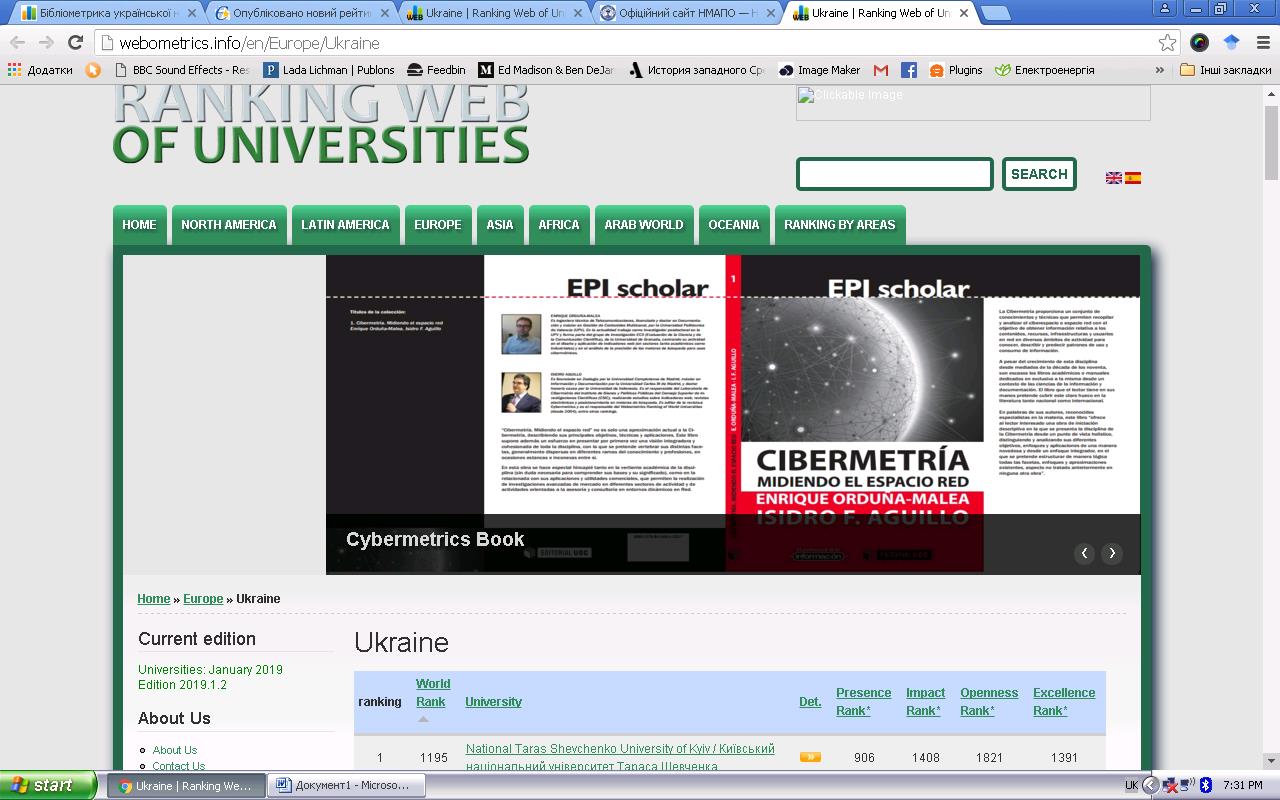This screenshot has height=800, width=1280.
Task: Open the Gmail bookmark icon
Action: click(880, 70)
